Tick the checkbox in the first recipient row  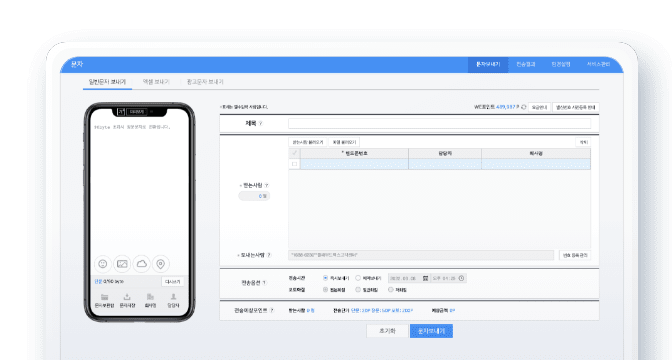pos(294,164)
